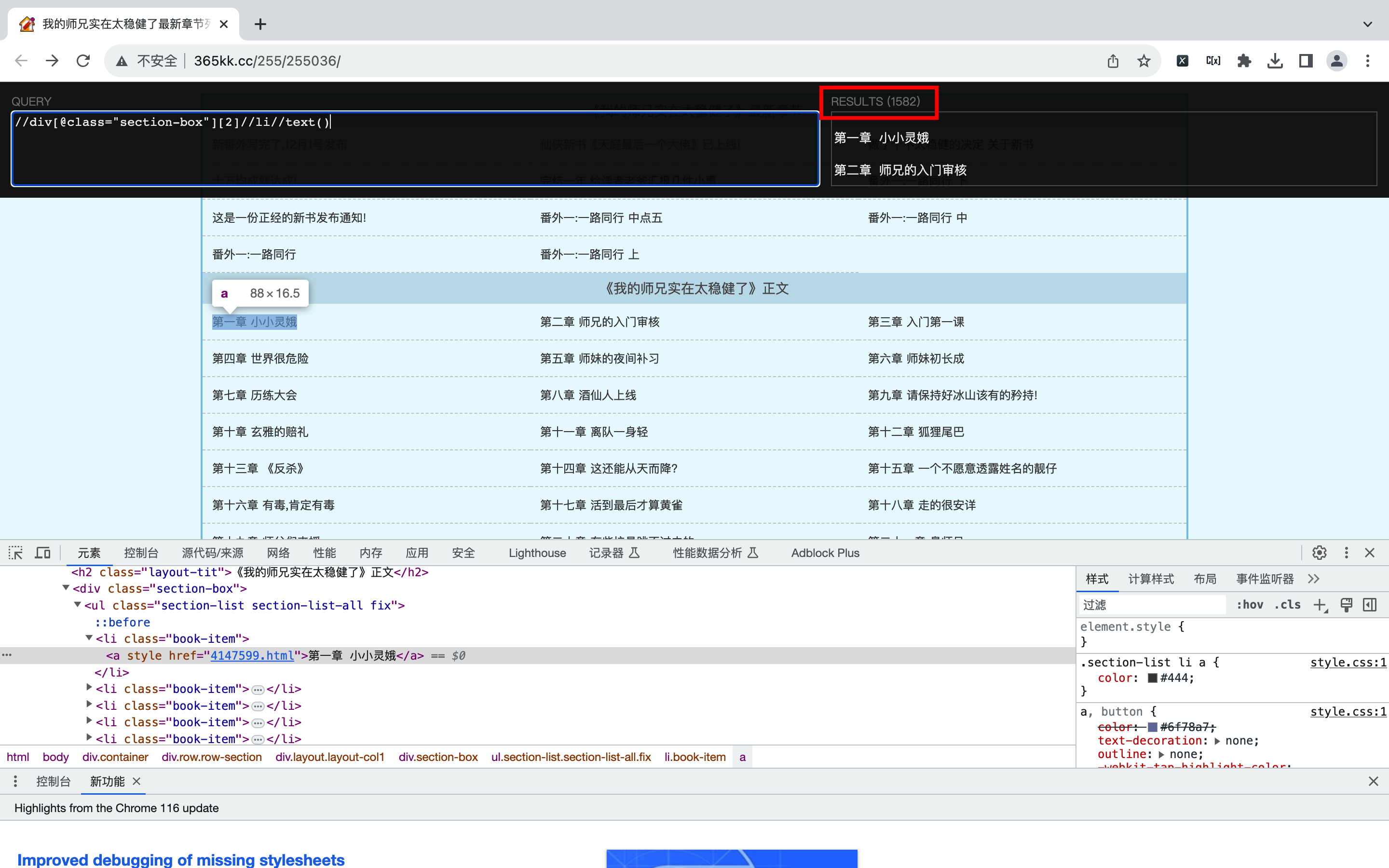The height and width of the screenshot is (868, 1389).
Task: Close the current browser tab
Action: coord(224,24)
